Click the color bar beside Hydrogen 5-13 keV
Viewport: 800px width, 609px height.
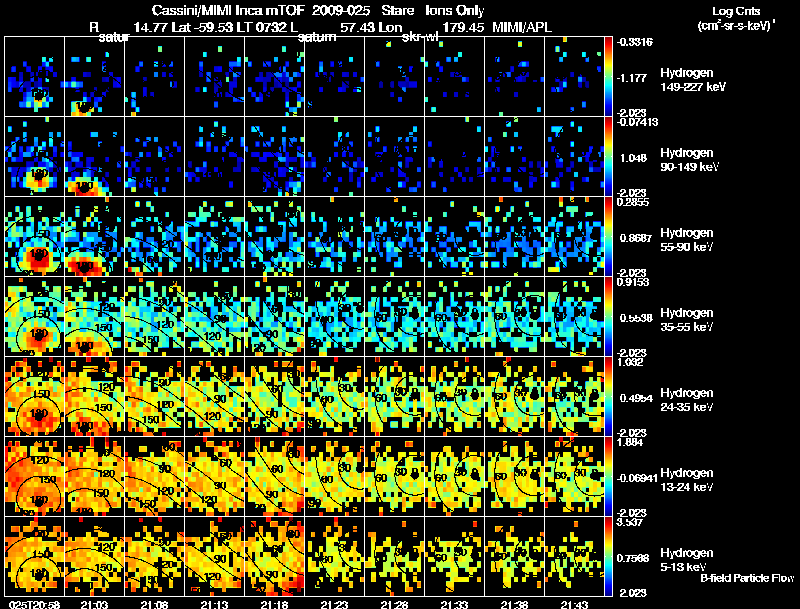tap(608, 556)
